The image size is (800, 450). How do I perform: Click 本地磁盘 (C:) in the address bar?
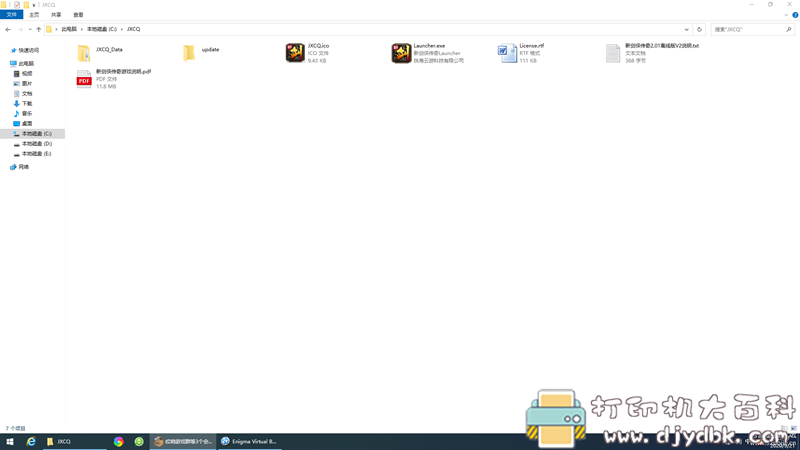tap(102, 29)
